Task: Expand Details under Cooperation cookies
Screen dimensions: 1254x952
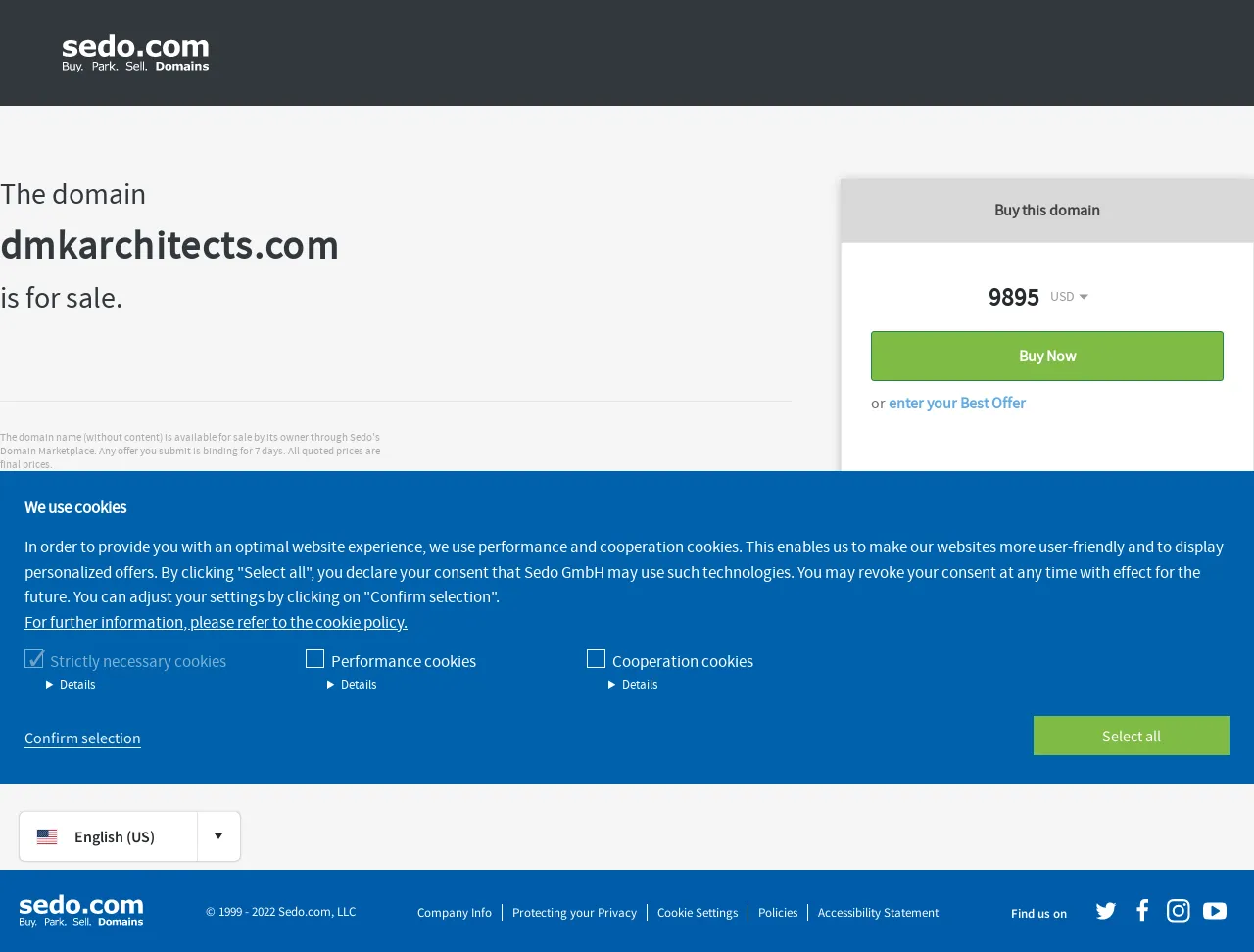Action: [633, 685]
